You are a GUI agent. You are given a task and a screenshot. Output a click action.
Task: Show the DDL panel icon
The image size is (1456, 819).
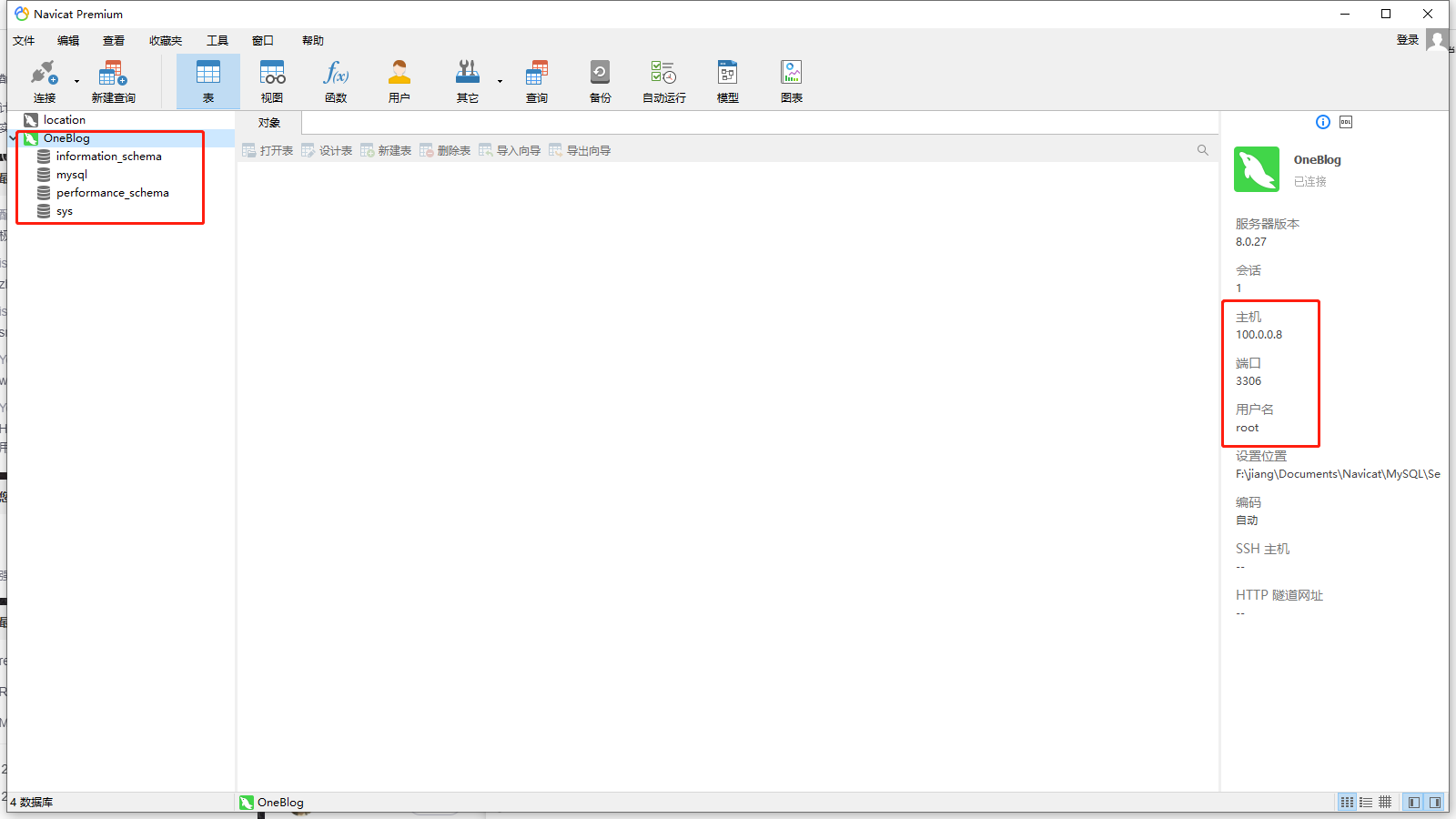coord(1346,122)
